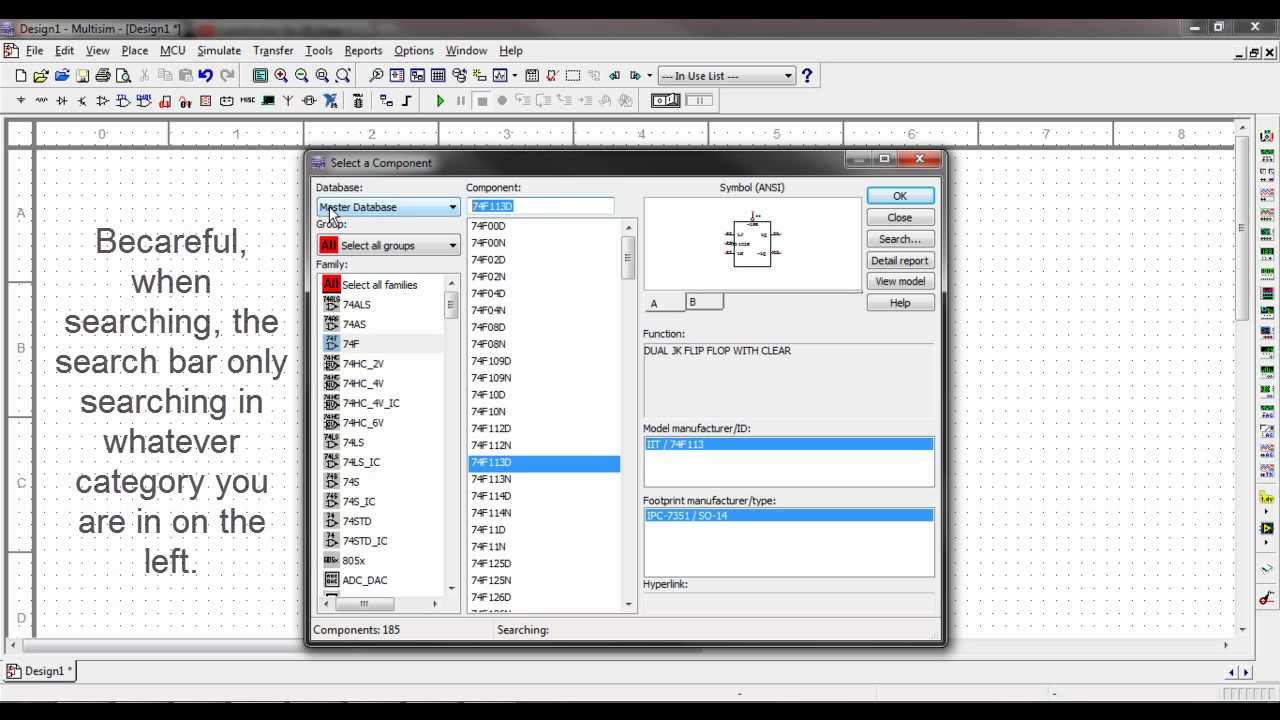Zoom to fit page
1280x720 pixels.
[343, 76]
